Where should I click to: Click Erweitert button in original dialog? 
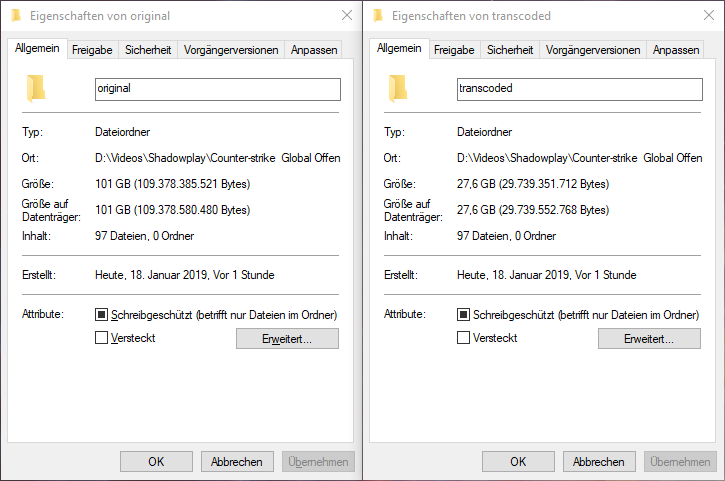click(287, 339)
